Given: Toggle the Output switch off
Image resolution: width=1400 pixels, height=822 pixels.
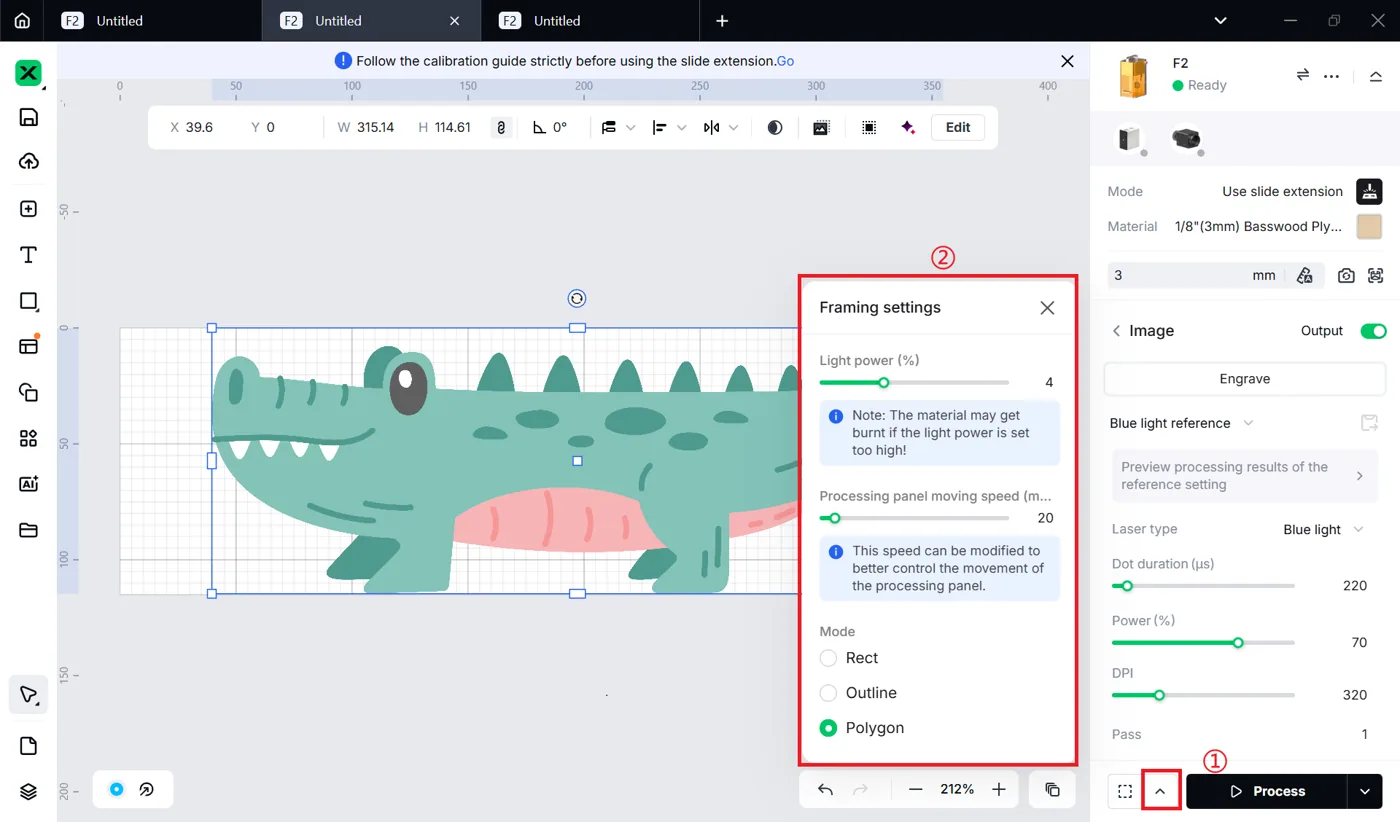Looking at the screenshot, I should tap(1373, 331).
